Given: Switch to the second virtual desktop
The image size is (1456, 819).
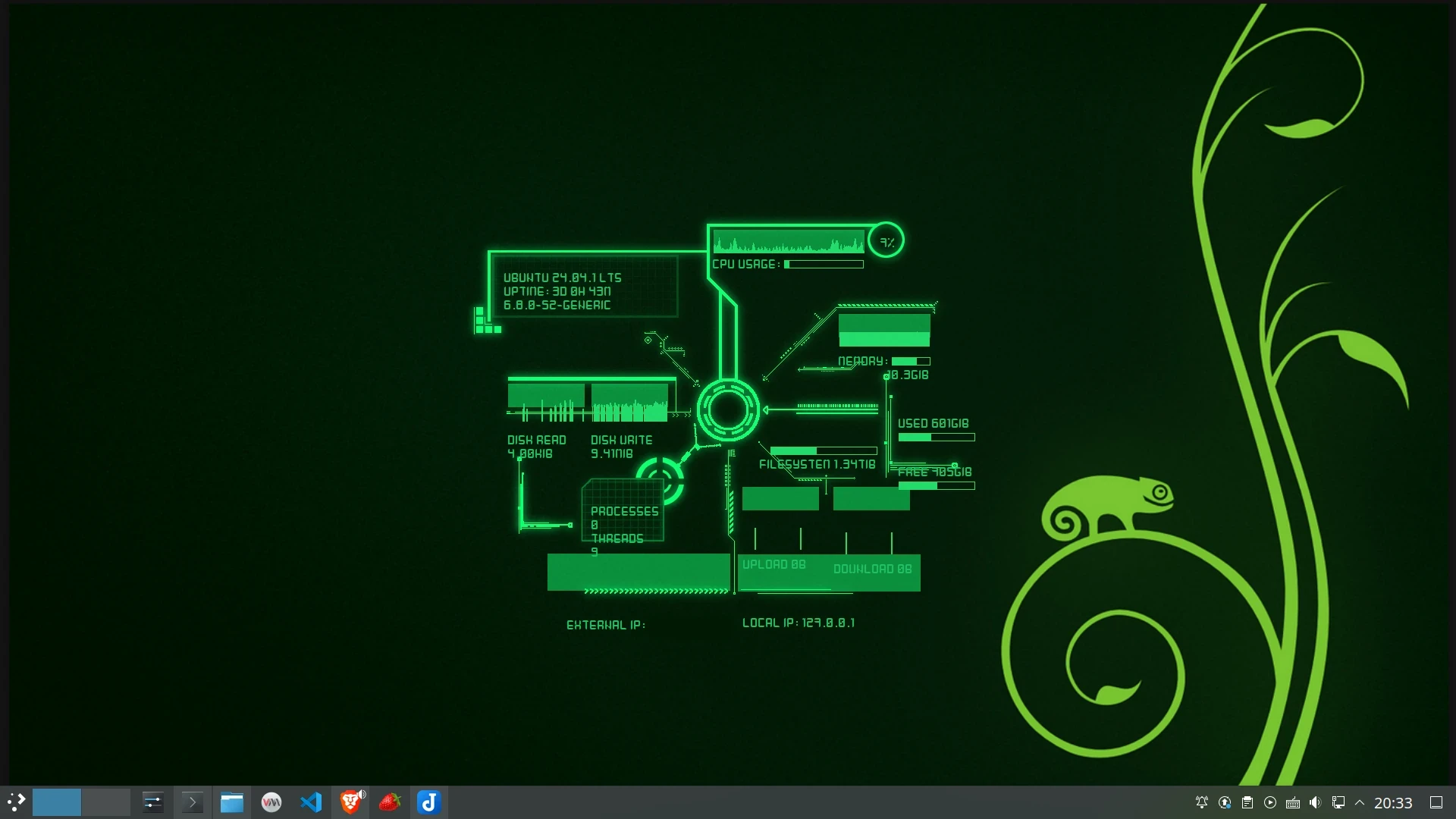Looking at the screenshot, I should pos(106,802).
